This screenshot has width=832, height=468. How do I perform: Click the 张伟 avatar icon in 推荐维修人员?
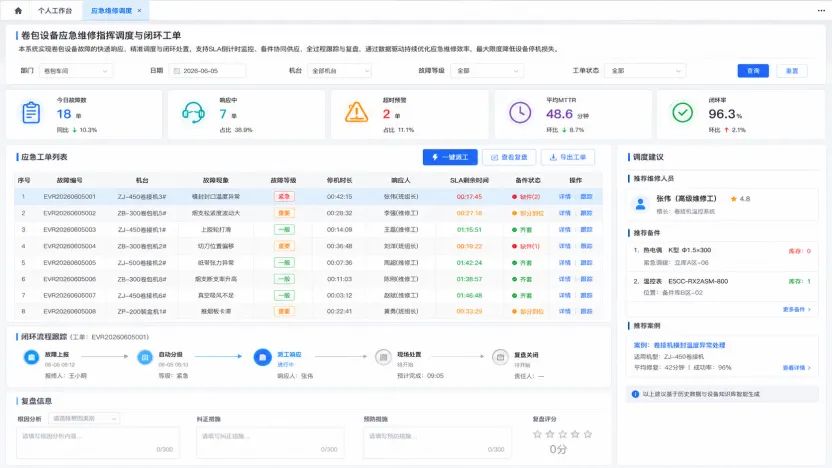click(640, 204)
